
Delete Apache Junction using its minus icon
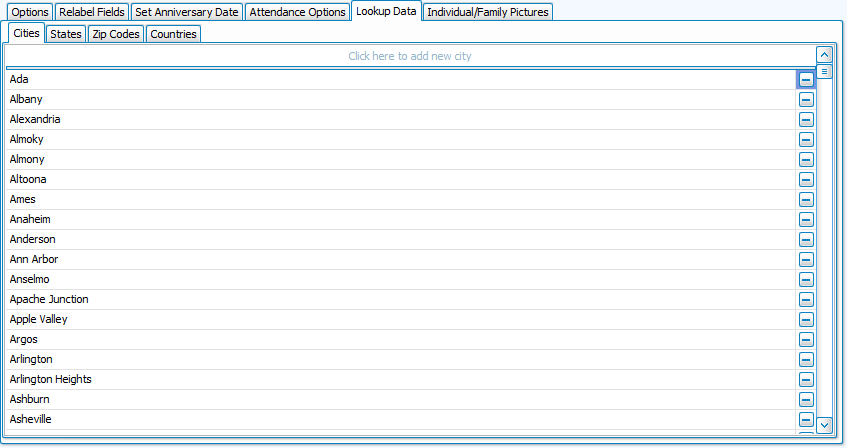click(805, 299)
